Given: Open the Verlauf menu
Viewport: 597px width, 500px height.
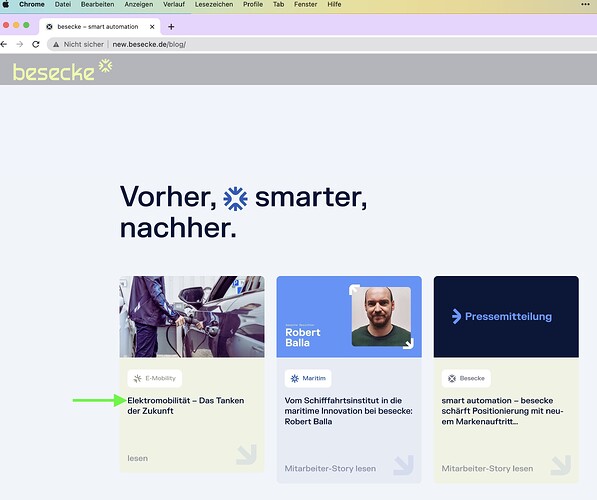Looking at the screenshot, I should point(174,4).
